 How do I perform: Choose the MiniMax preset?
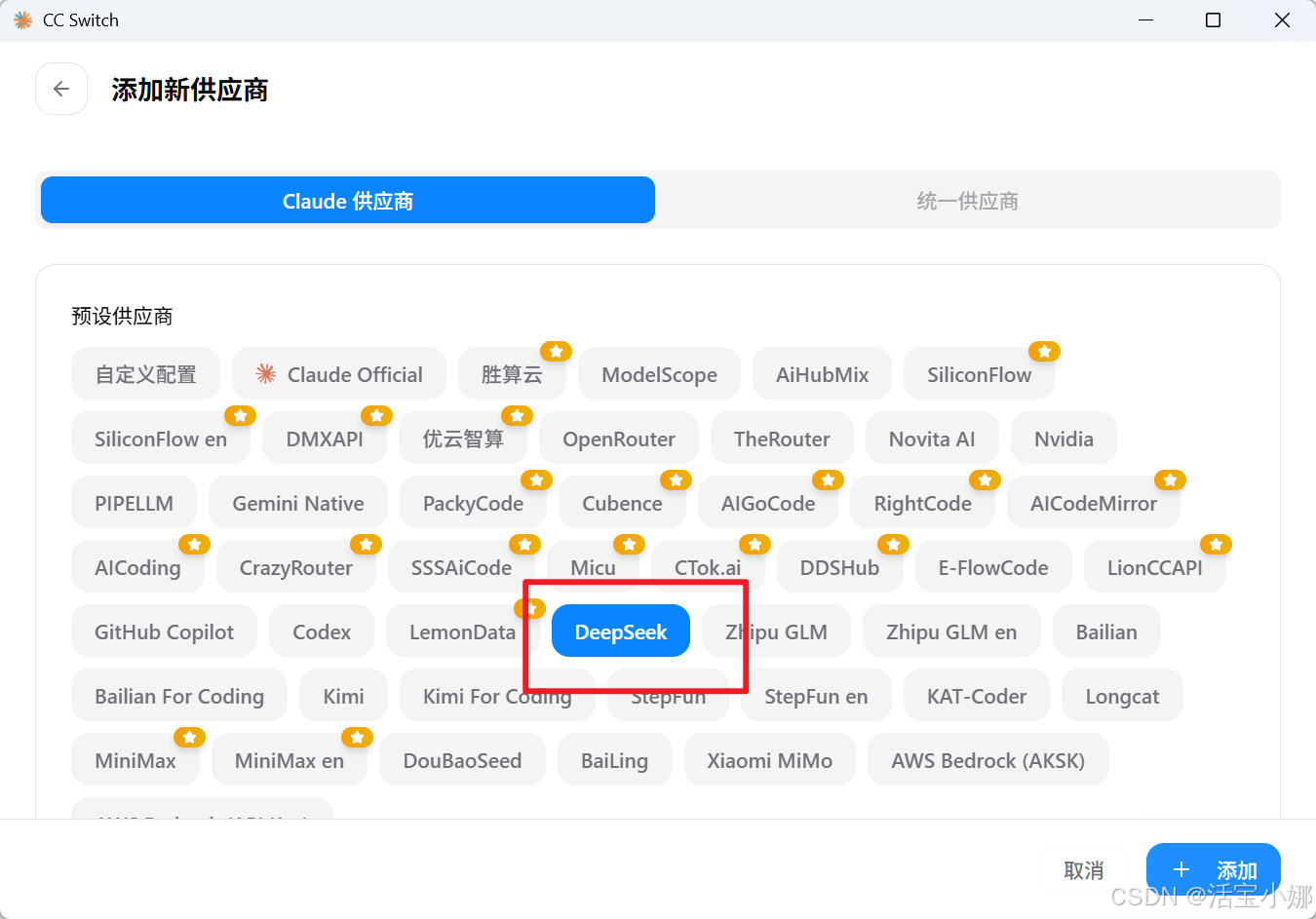pos(135,760)
